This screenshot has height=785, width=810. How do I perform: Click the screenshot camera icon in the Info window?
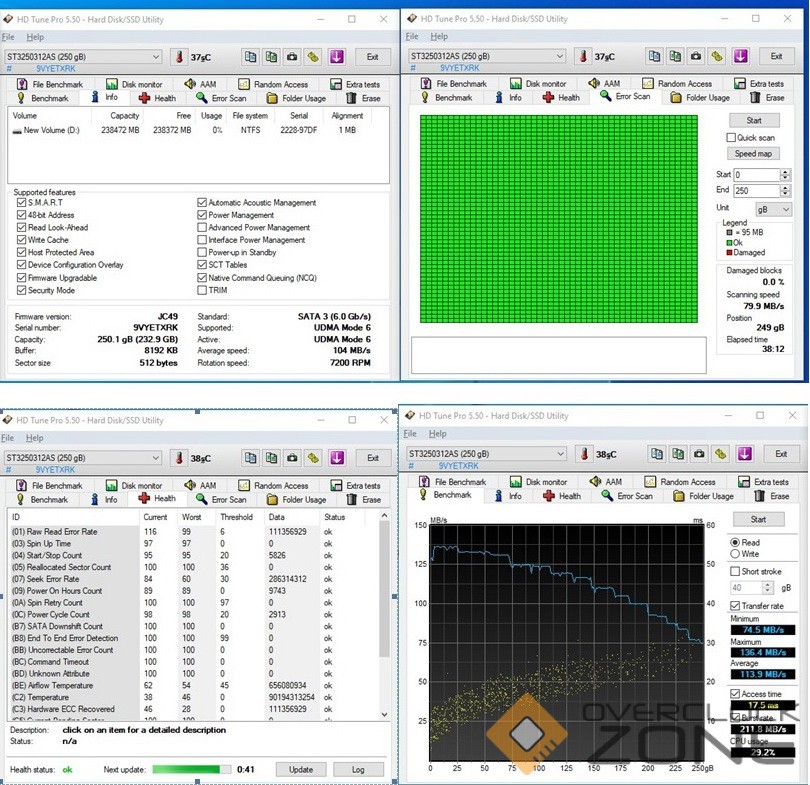click(x=292, y=57)
